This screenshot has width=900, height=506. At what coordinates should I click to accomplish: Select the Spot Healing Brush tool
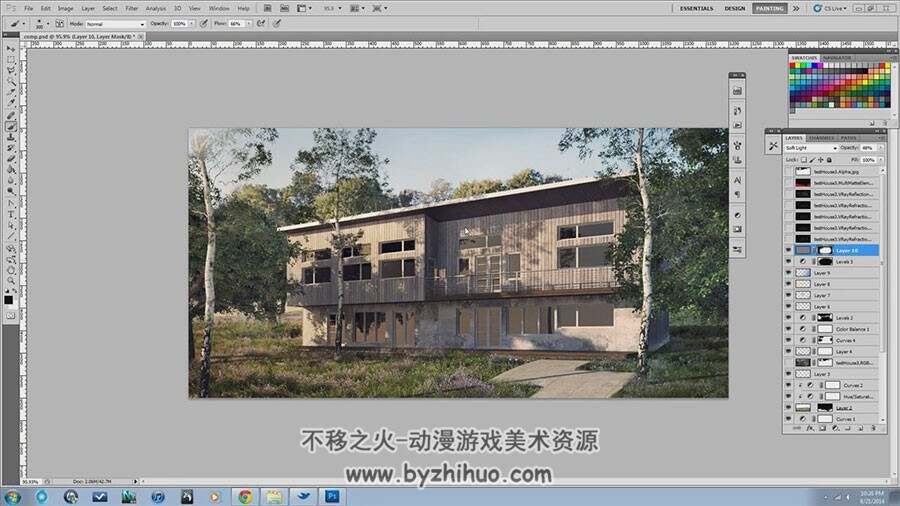pyautogui.click(x=10, y=116)
